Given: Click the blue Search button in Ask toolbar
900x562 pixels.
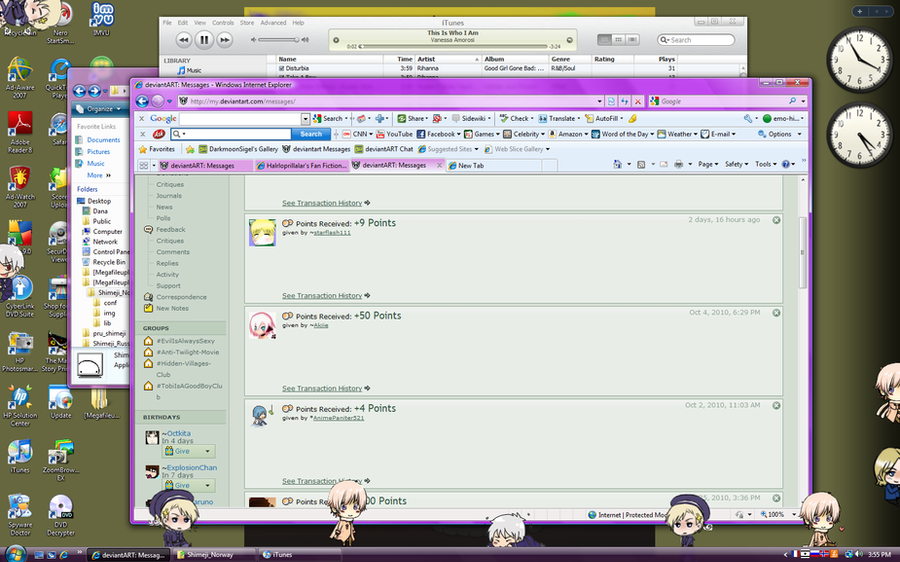Looking at the screenshot, I should pyautogui.click(x=311, y=134).
